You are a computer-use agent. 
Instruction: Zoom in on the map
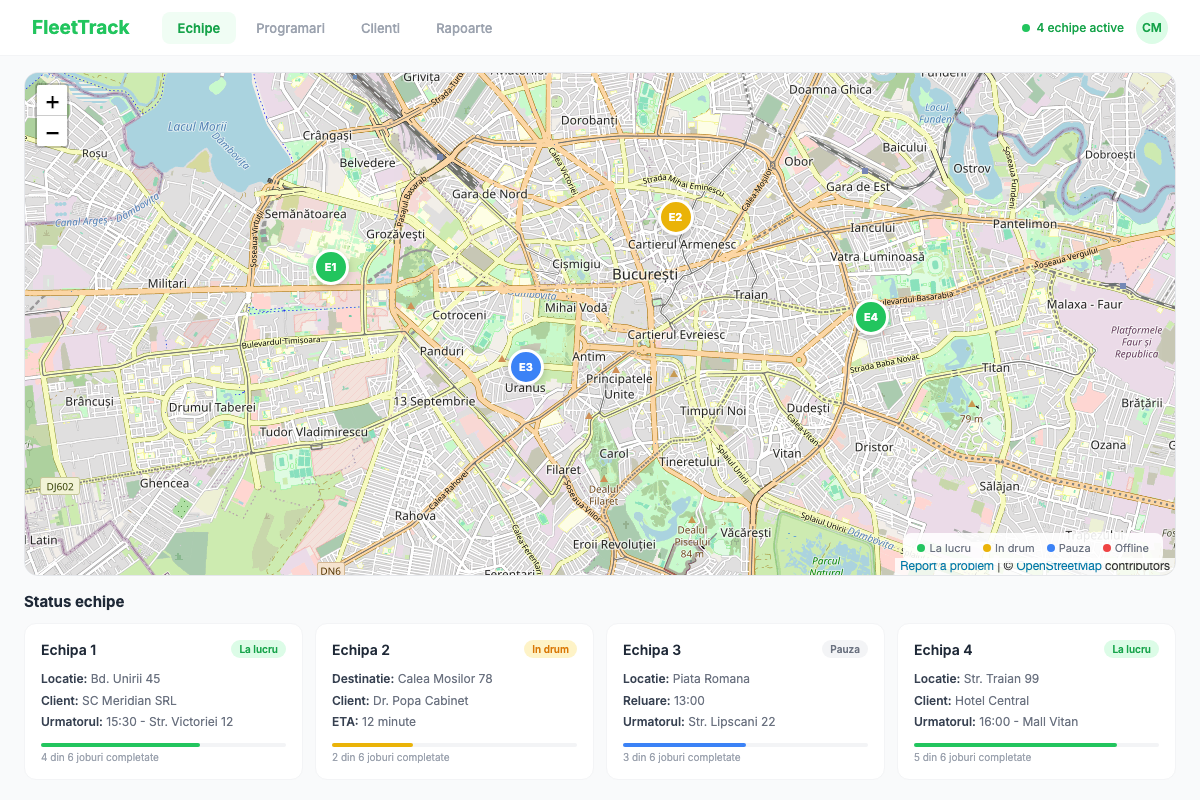tap(52, 101)
